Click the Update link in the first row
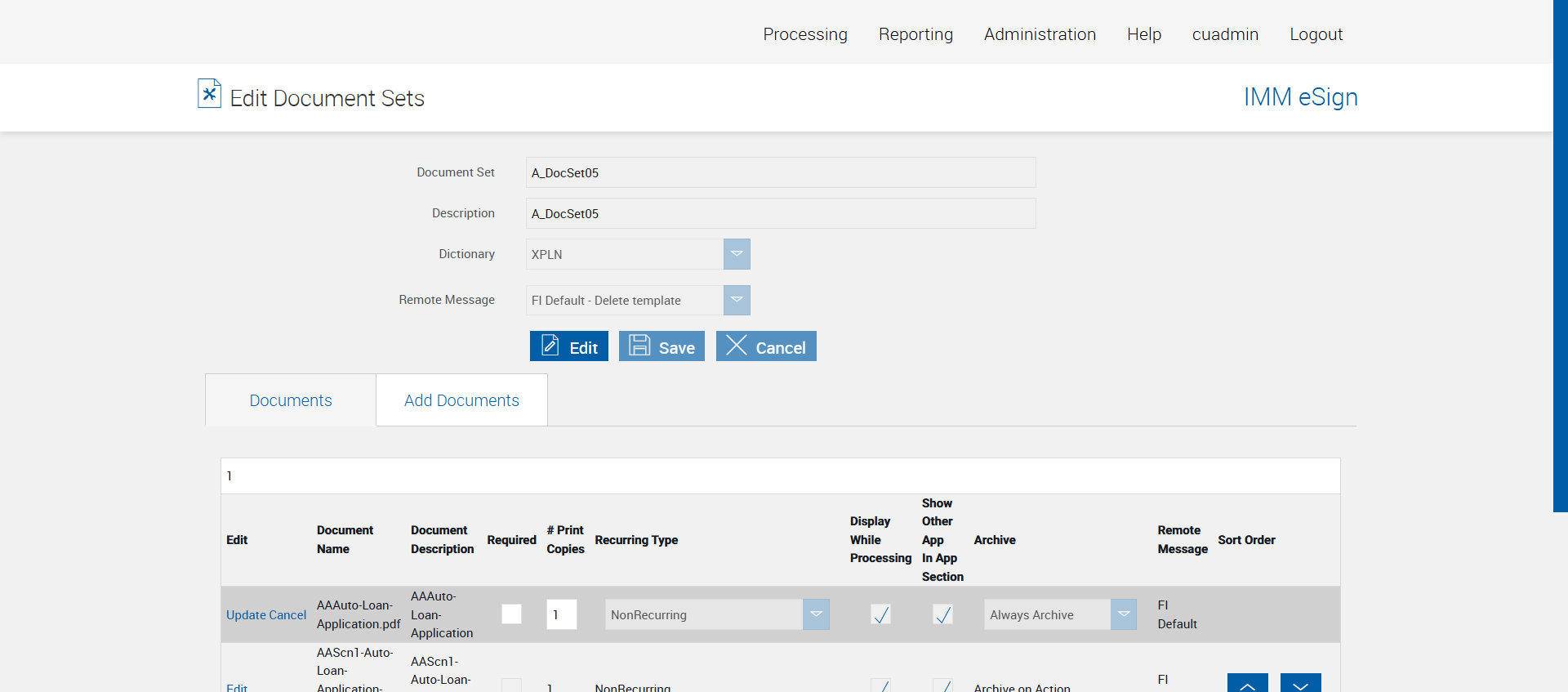1568x692 pixels. (246, 615)
